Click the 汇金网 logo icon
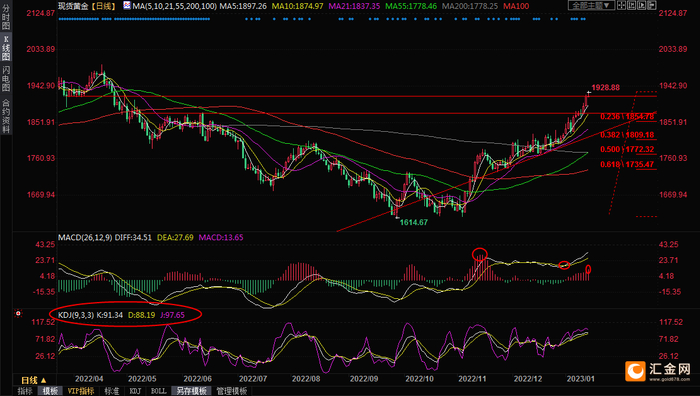This screenshot has height=396, width=700. (635, 371)
